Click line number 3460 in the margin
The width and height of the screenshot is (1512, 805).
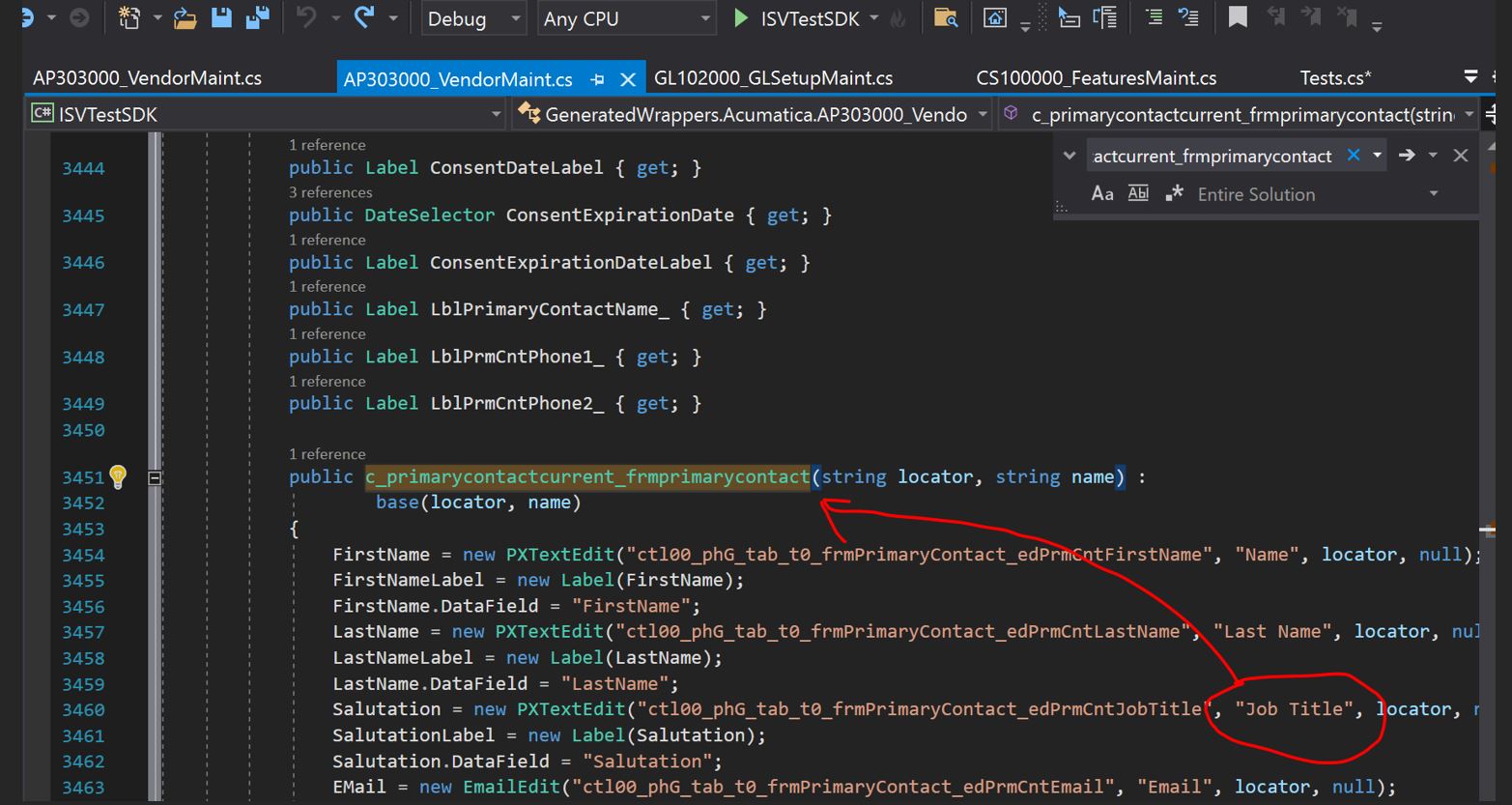tap(83, 709)
